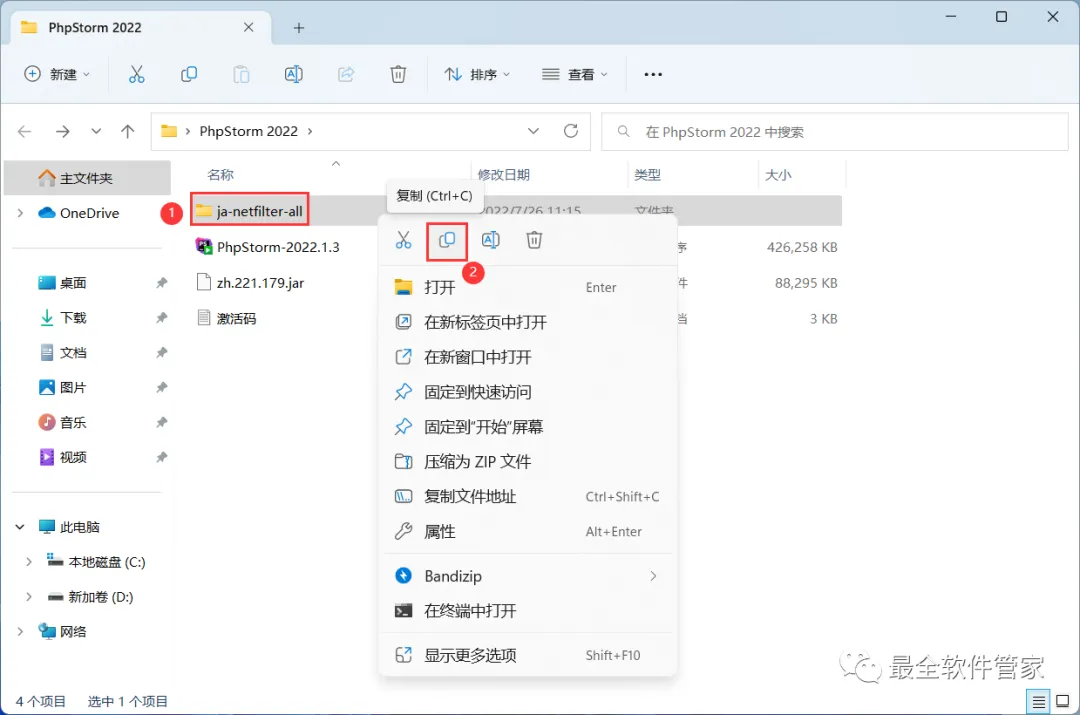Click the Cut icon in the toolbar
This screenshot has height=715, width=1080.
136,74
